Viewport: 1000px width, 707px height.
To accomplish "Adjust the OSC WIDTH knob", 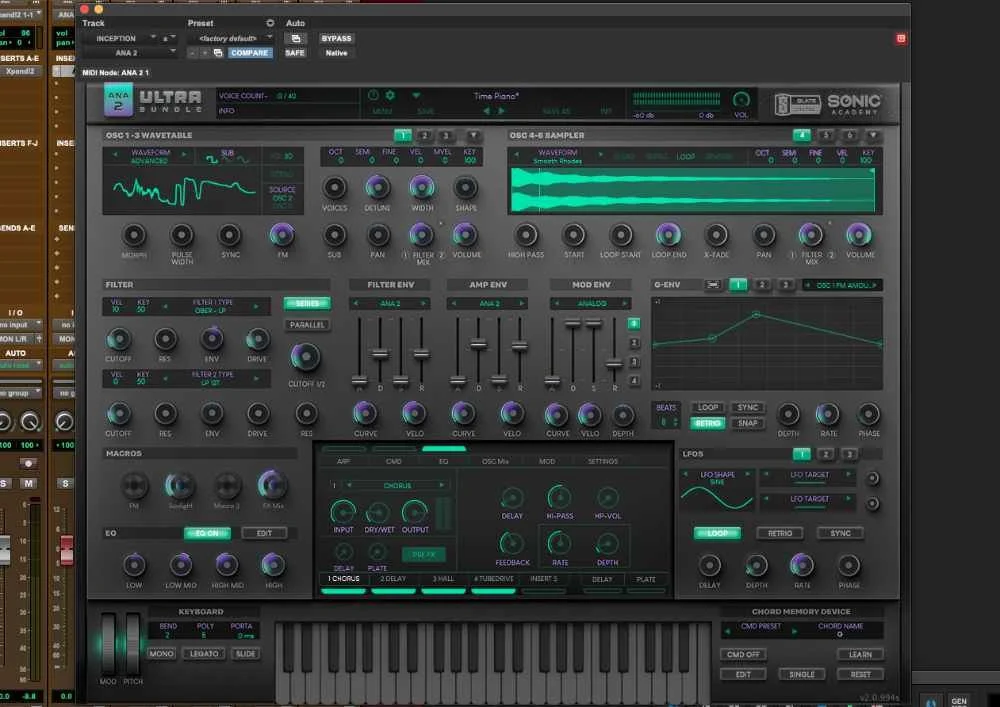I will pyautogui.click(x=422, y=187).
